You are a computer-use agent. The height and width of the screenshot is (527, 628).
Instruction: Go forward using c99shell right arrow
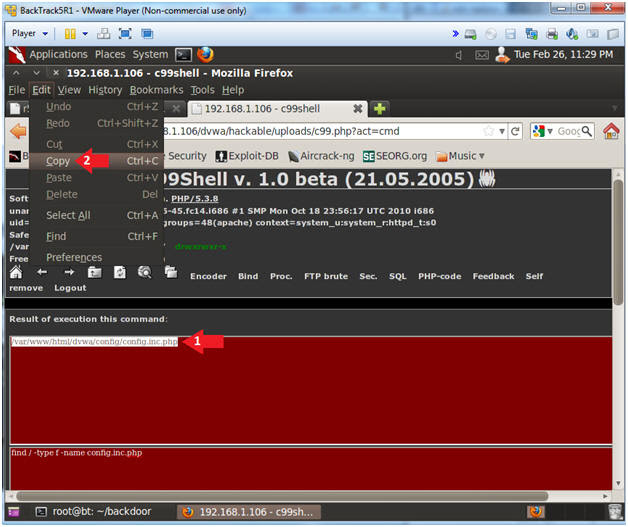click(69, 273)
